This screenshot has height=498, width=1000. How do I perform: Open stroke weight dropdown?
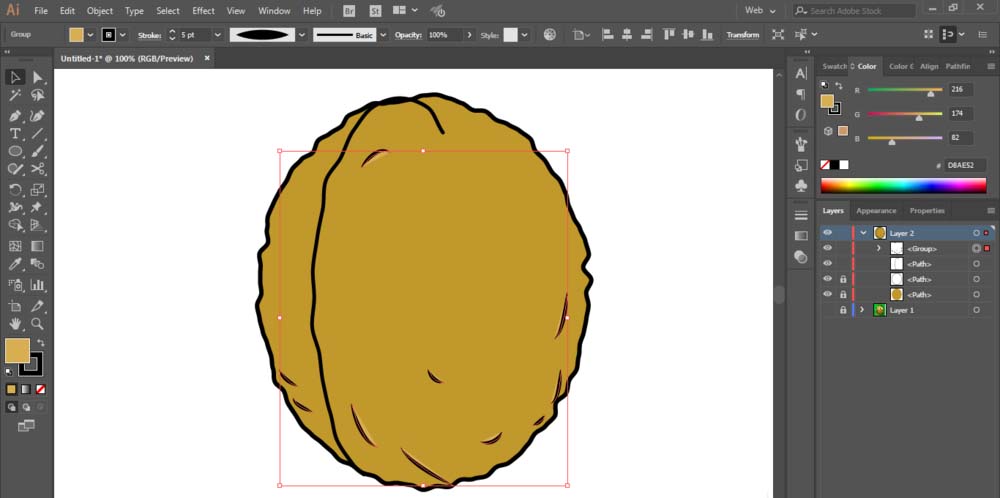217,34
